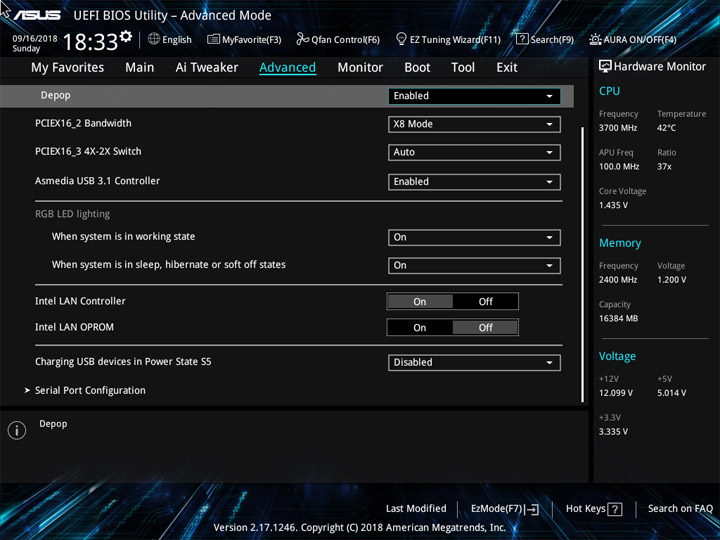The height and width of the screenshot is (540, 720).
Task: Open Search(F9) question icon
Action: click(522, 39)
